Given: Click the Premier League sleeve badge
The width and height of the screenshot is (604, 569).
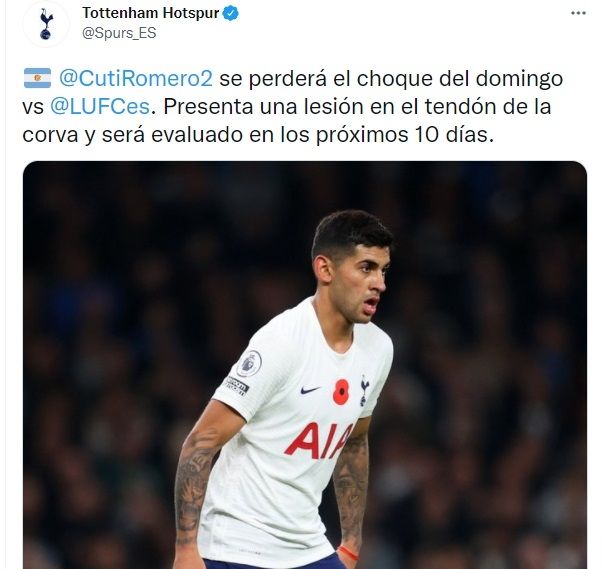Looking at the screenshot, I should (249, 364).
